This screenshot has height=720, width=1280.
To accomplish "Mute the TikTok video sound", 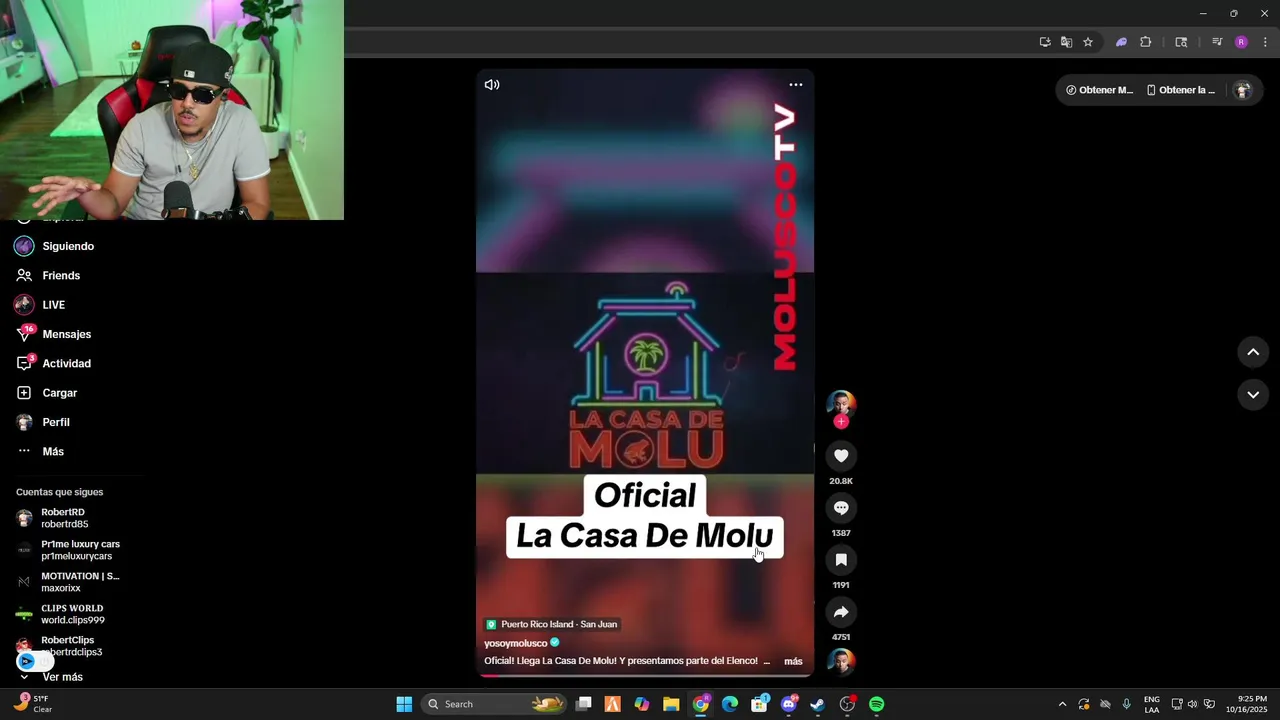I will tap(492, 85).
